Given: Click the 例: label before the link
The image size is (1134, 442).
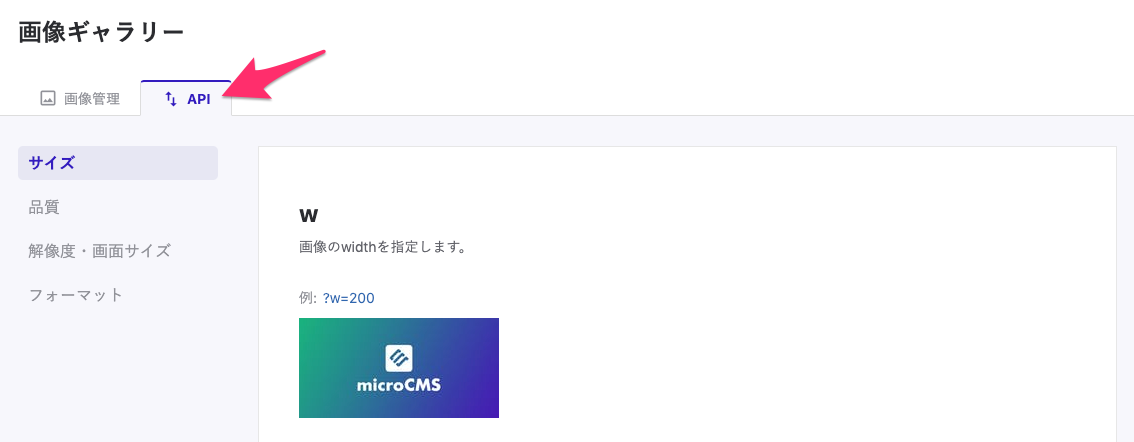Looking at the screenshot, I should pos(308,298).
